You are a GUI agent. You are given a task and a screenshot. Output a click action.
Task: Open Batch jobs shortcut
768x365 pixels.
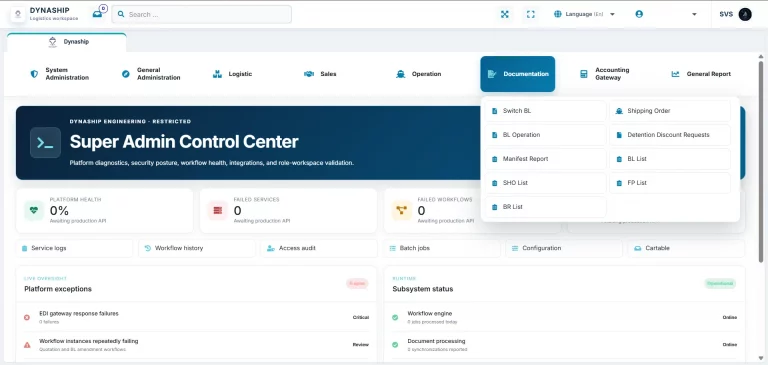442,248
